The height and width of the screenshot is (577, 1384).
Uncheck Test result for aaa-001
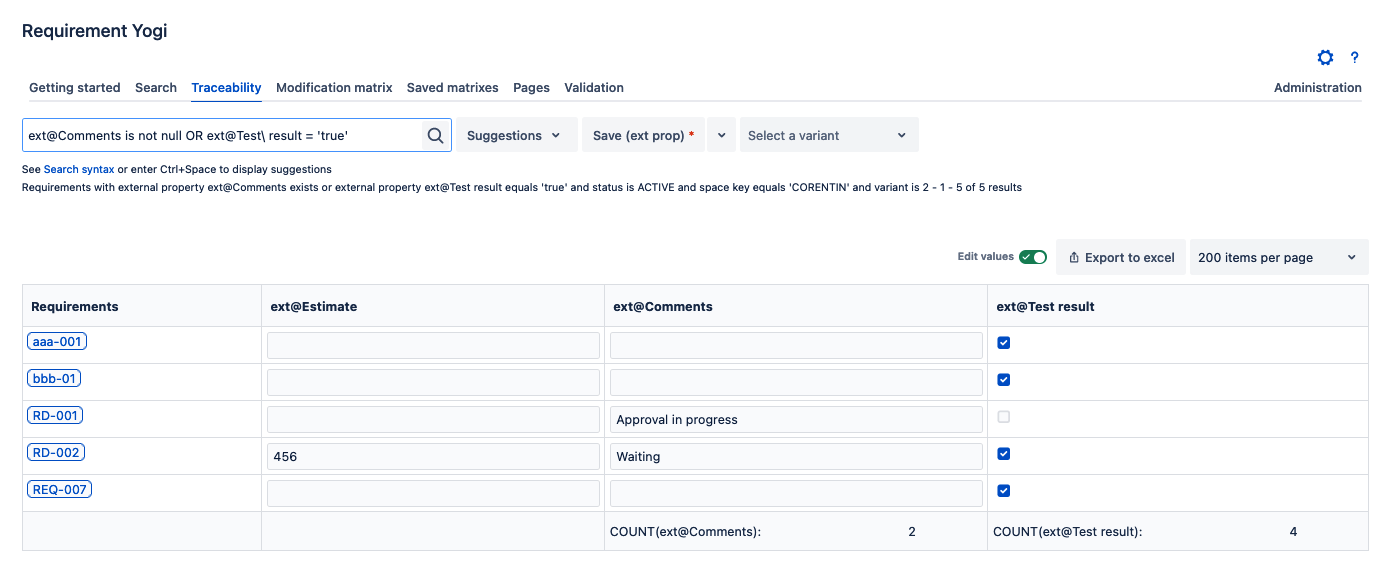[1004, 343]
